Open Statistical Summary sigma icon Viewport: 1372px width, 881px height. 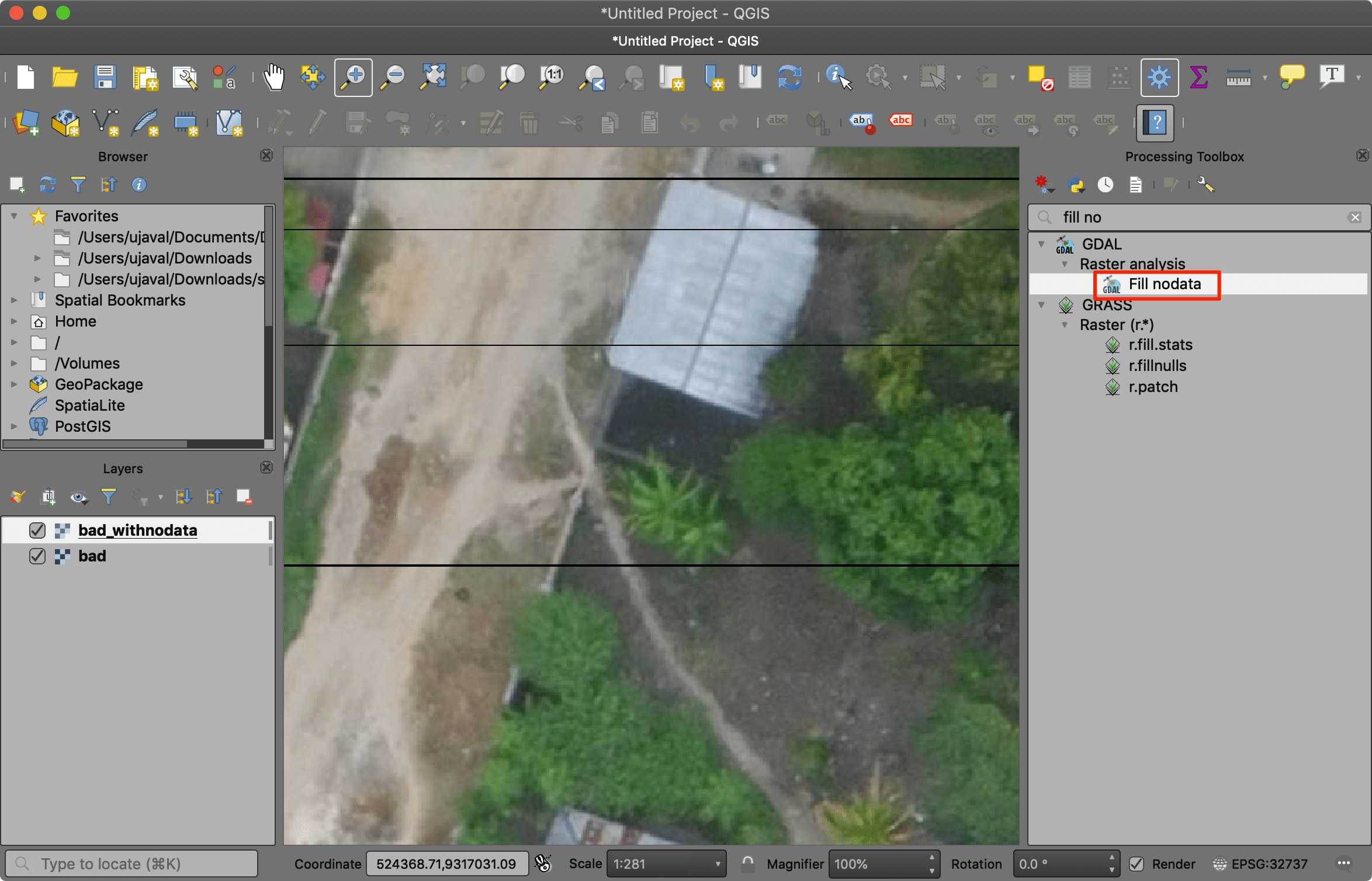(x=1198, y=77)
